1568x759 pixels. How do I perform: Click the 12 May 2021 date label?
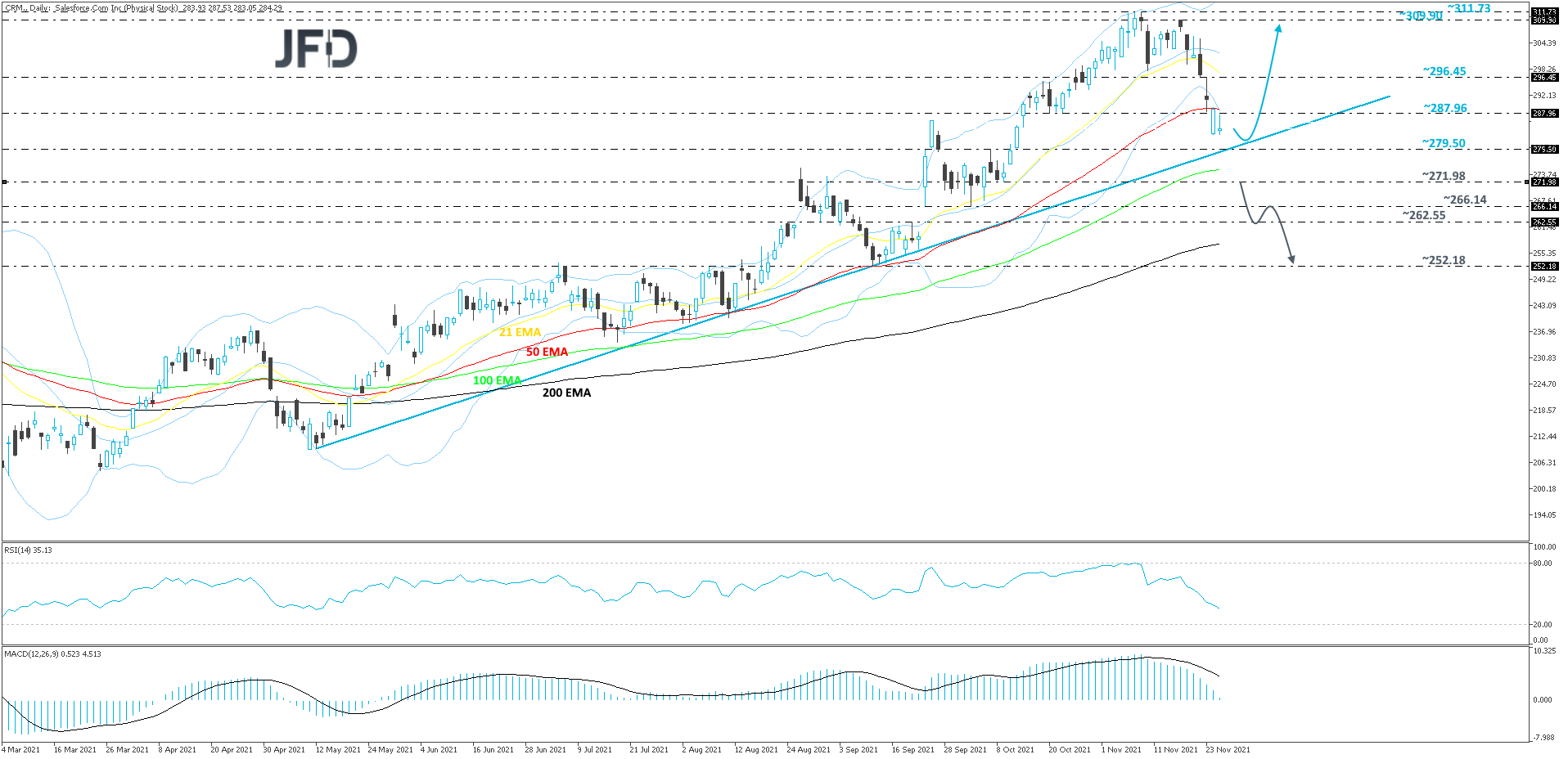[x=338, y=749]
